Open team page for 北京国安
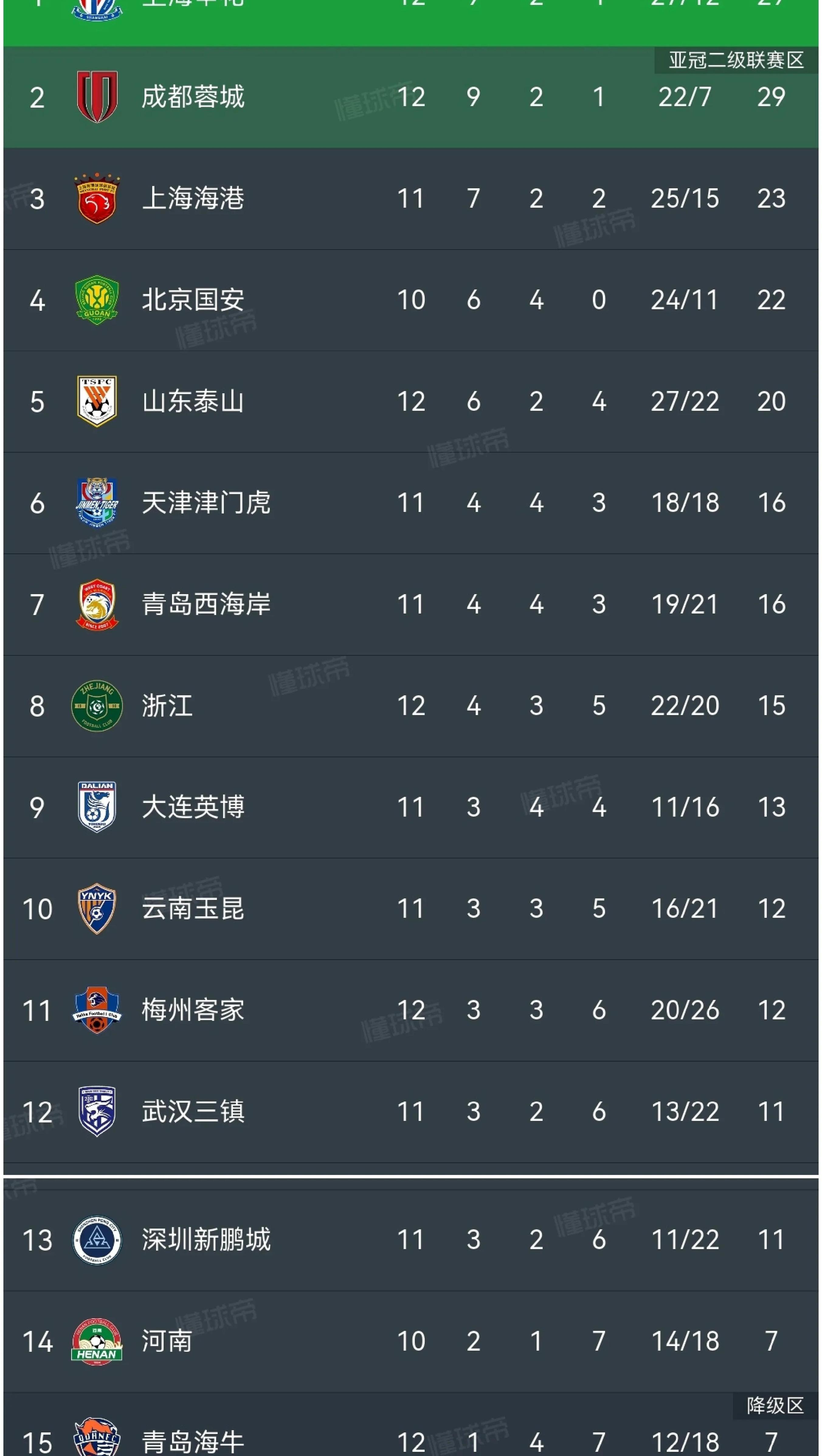 pyautogui.click(x=193, y=300)
